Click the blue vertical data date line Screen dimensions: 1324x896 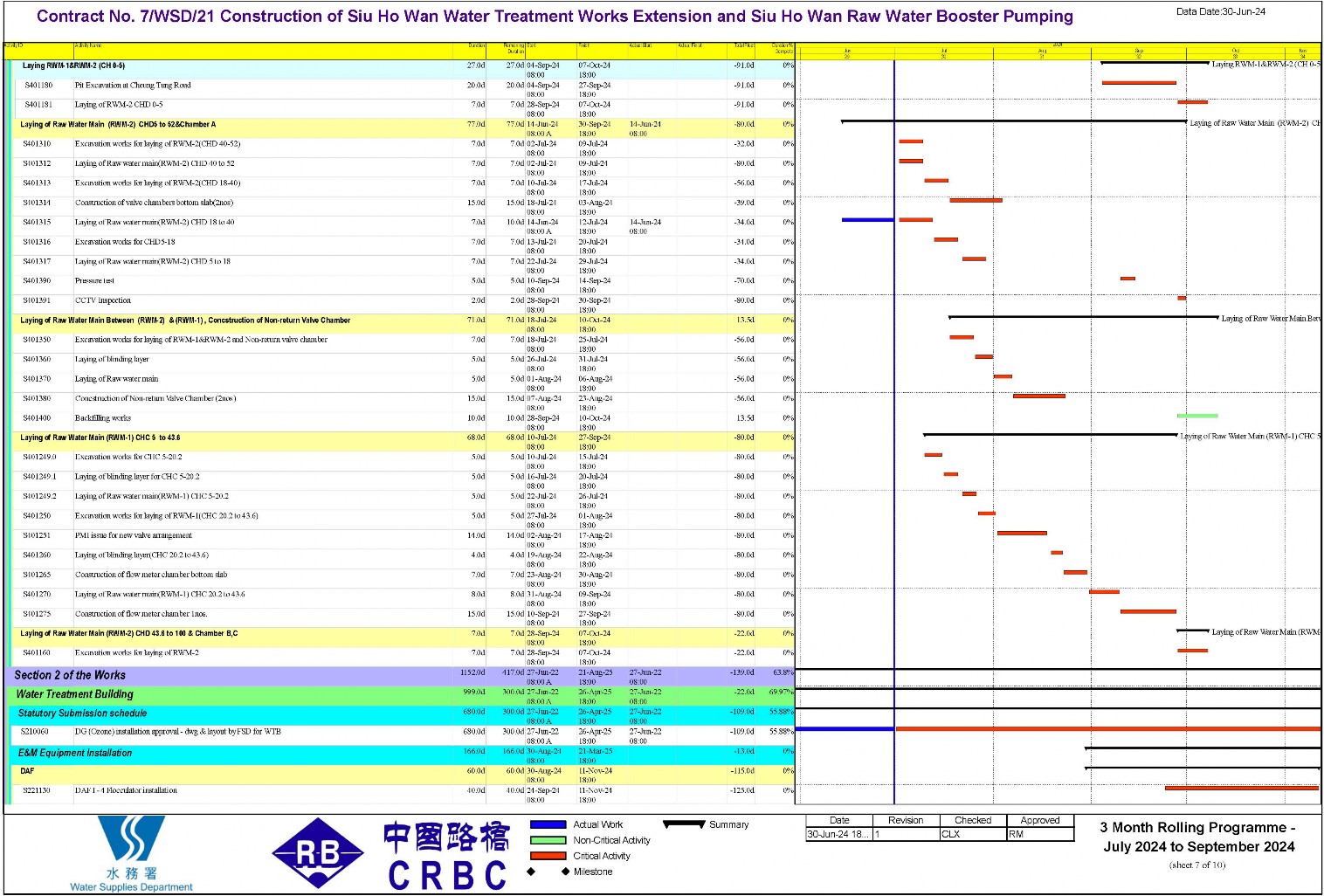tap(894, 437)
